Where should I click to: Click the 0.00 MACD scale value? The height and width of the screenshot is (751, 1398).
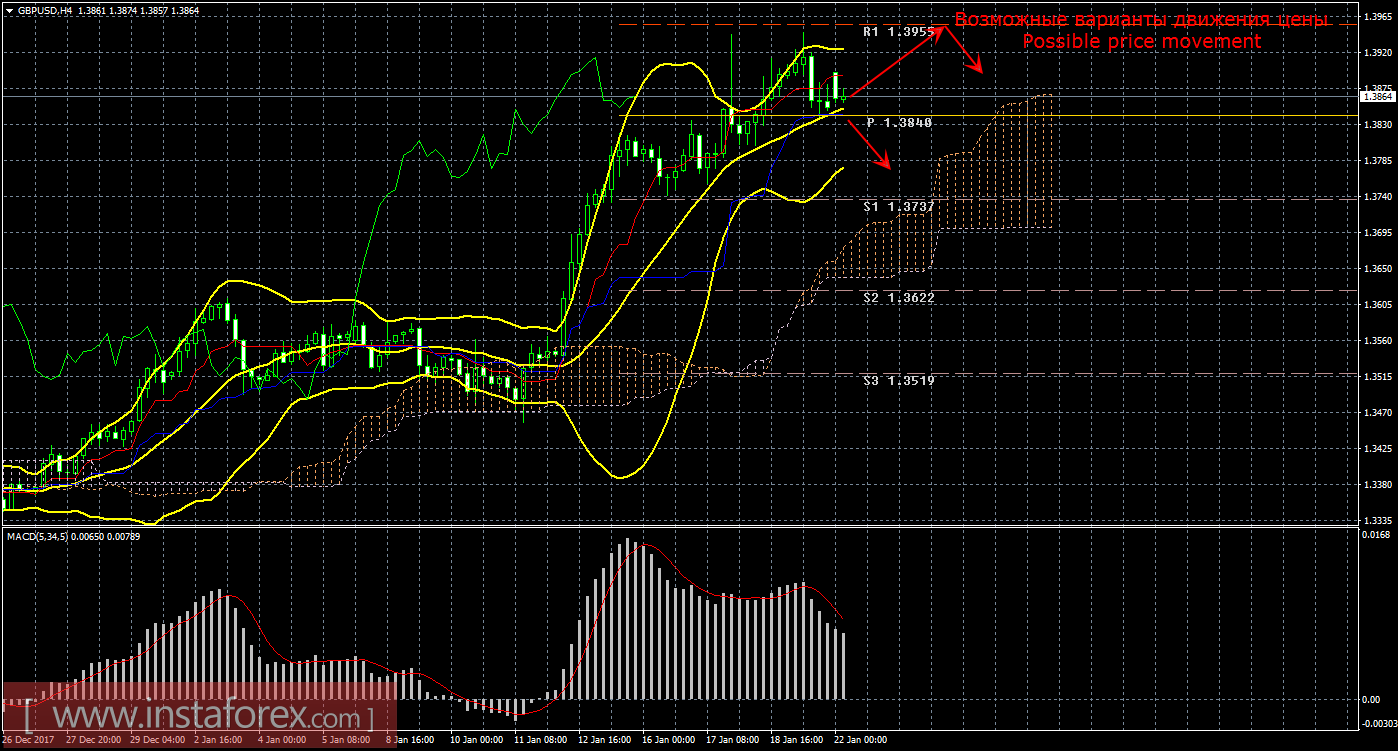(x=1371, y=699)
